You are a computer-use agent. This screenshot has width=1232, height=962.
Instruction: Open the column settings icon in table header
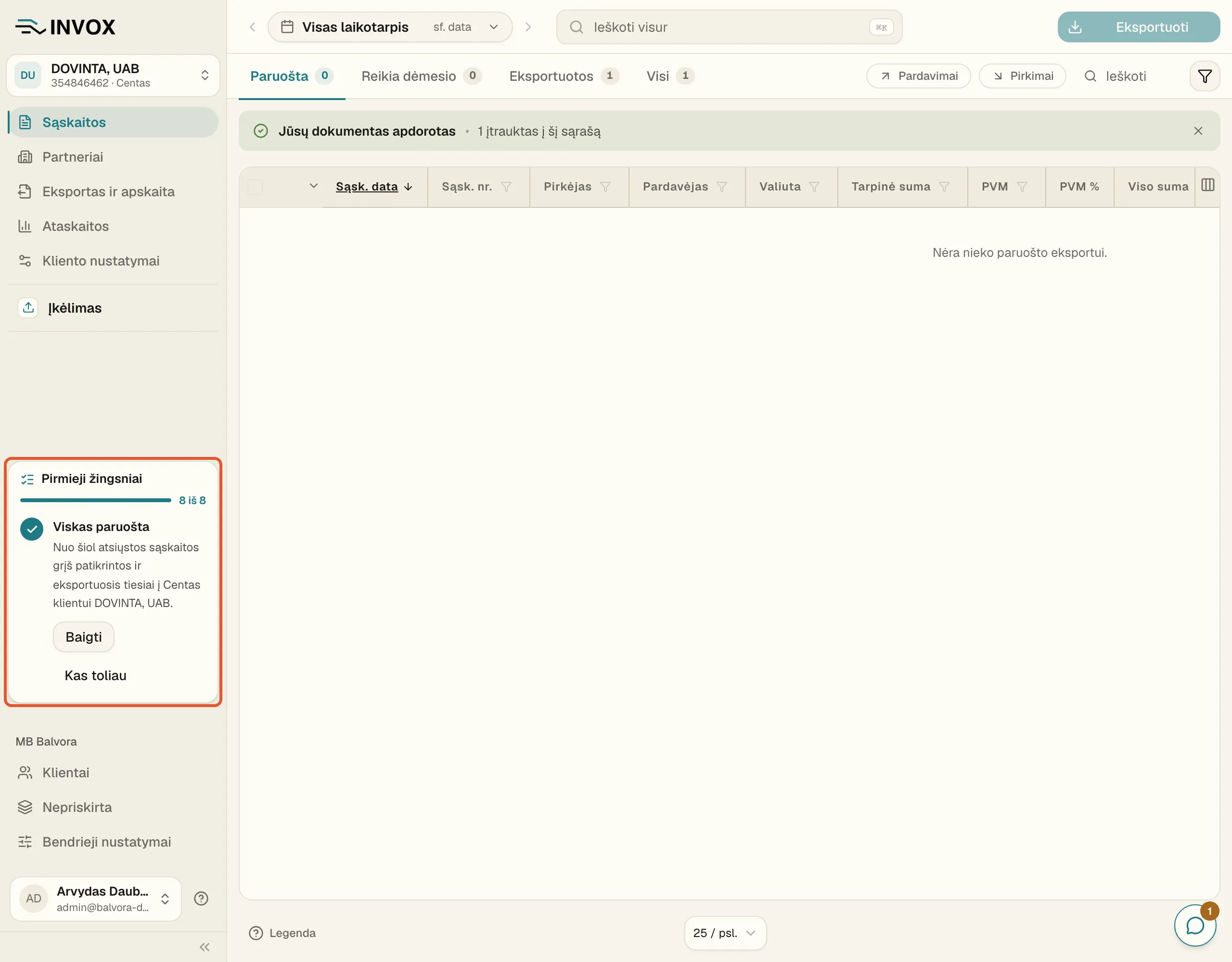pyautogui.click(x=1208, y=186)
